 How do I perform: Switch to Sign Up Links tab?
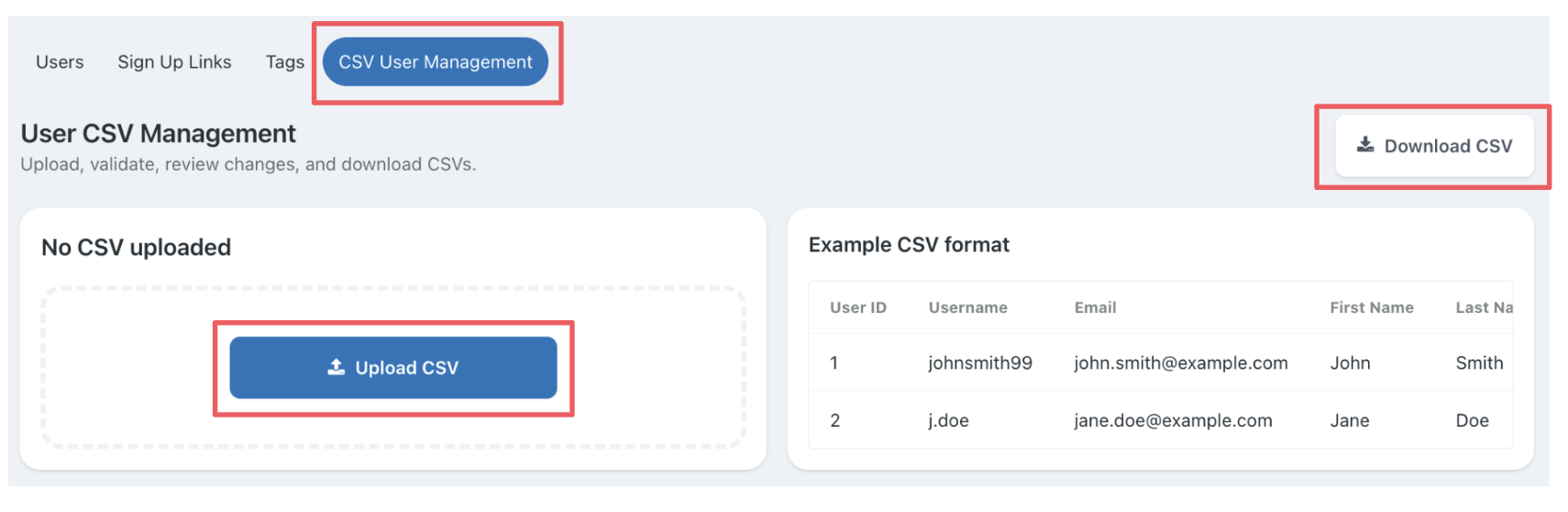click(174, 62)
